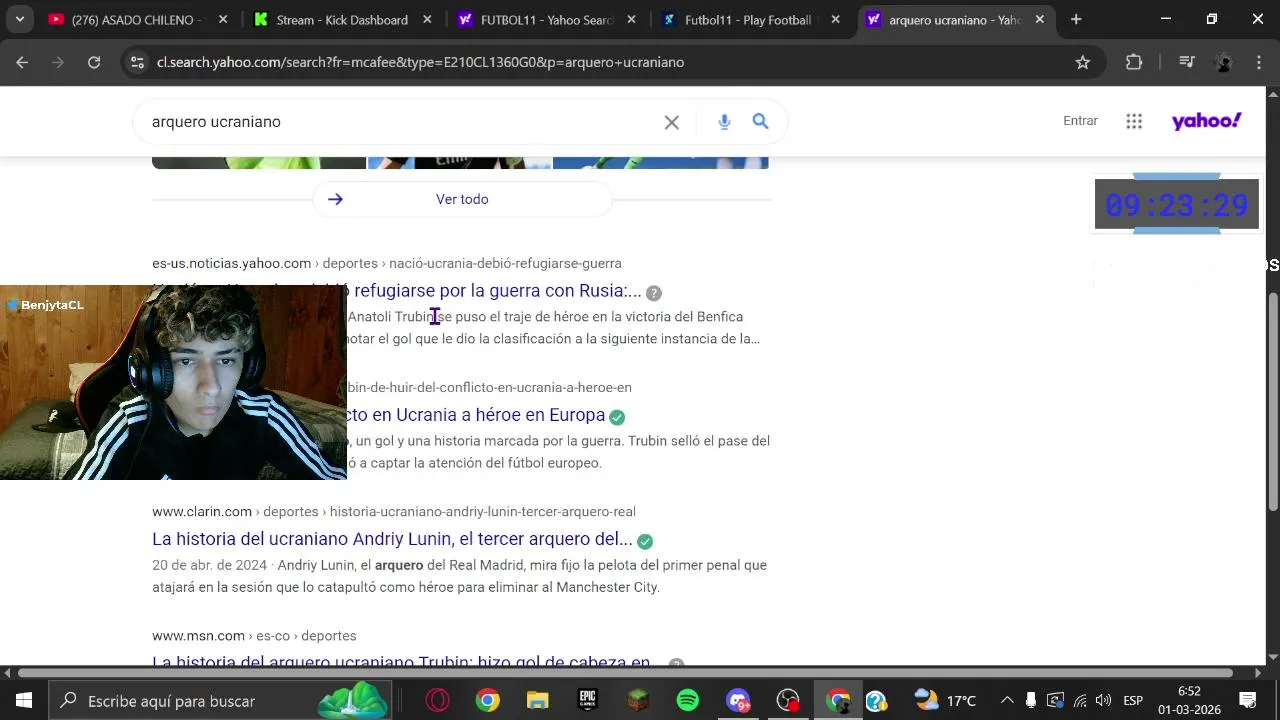Close the Futbol11 - Play Football tab
1280x720 pixels.
coord(835,19)
